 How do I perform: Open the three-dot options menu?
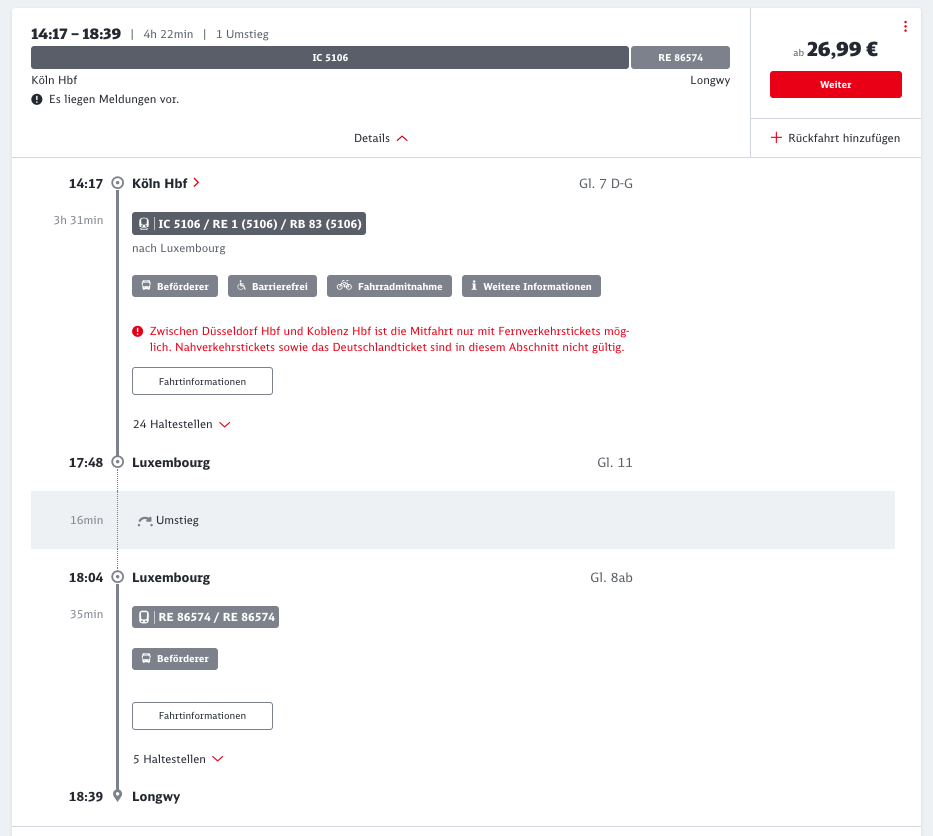pyautogui.click(x=905, y=26)
